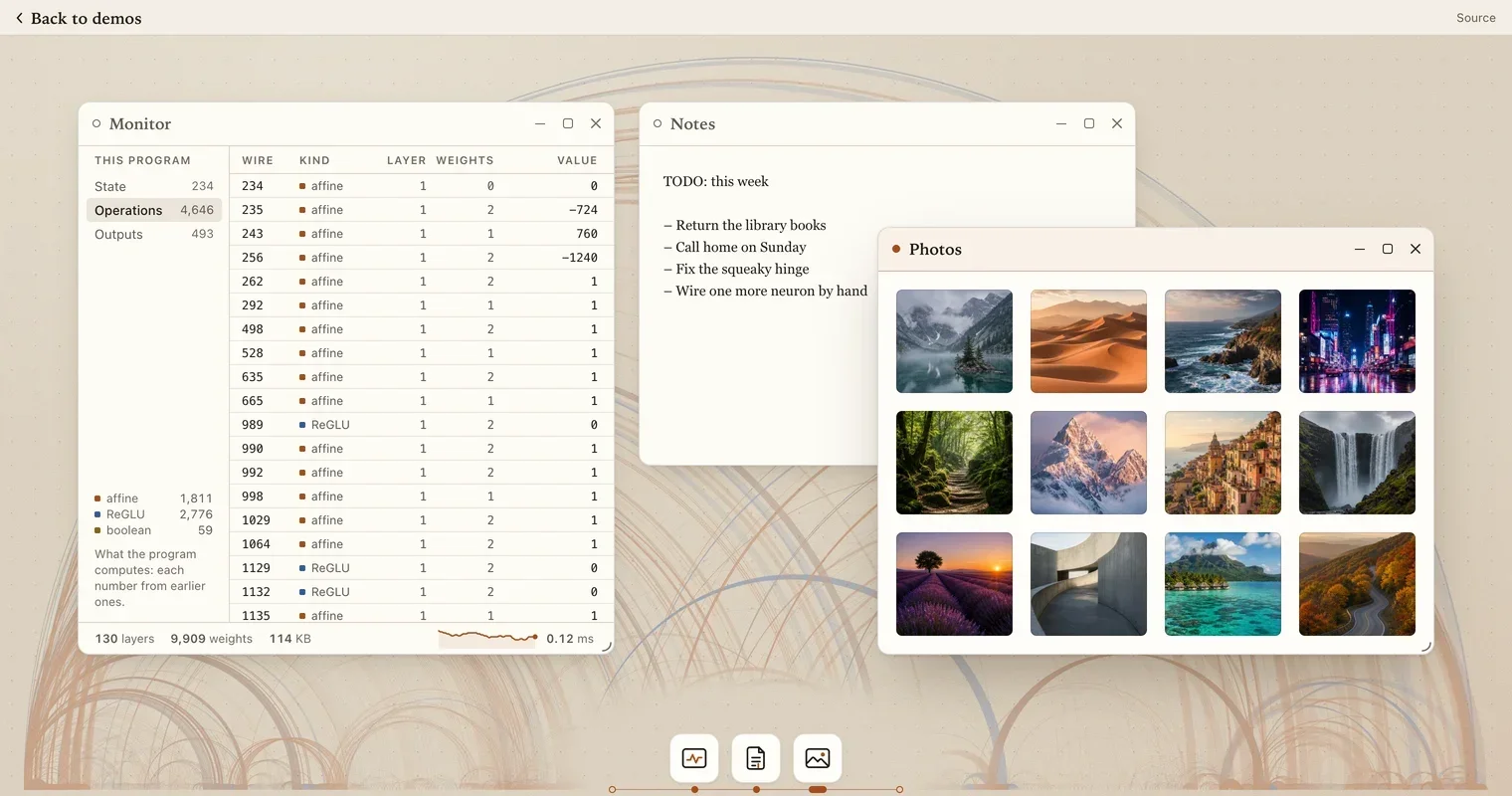Open the Notes app from the dock
Screen dimensions: 1512x796
(x=756, y=758)
